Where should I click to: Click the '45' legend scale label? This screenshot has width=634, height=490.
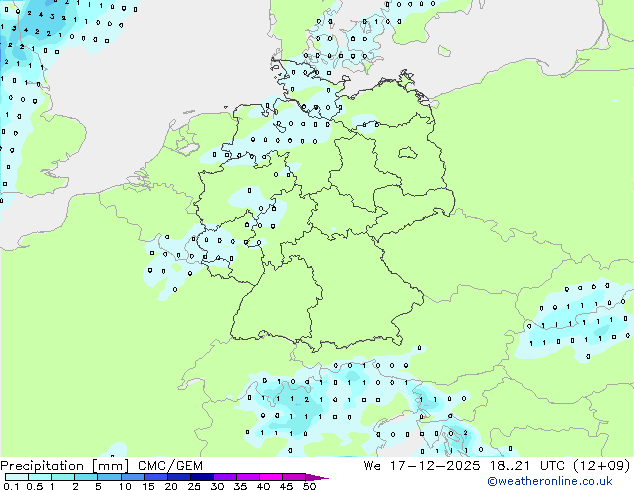click(x=286, y=486)
